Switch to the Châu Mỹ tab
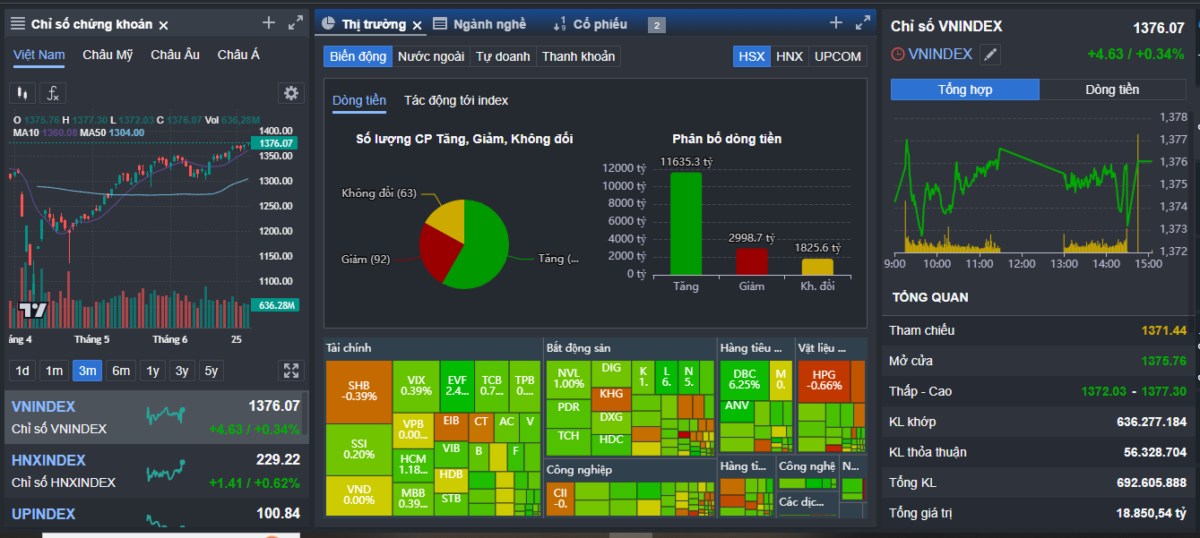The height and width of the screenshot is (538, 1200). point(108,54)
